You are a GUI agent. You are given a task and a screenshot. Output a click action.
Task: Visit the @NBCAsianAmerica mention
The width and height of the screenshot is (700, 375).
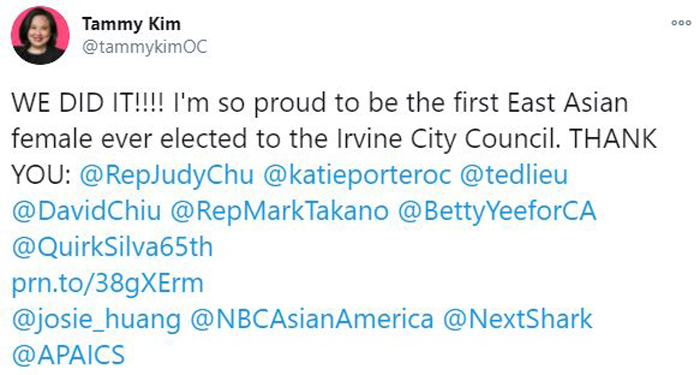[312, 320]
